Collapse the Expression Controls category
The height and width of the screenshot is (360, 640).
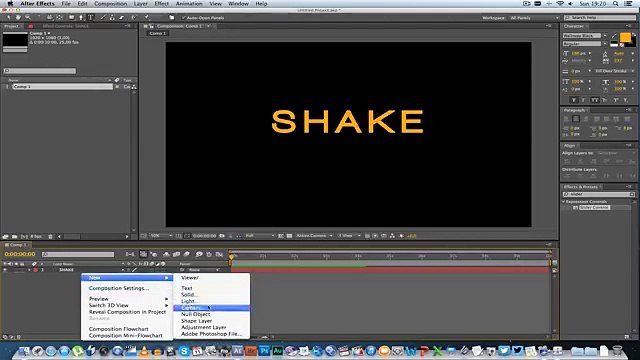coord(564,202)
